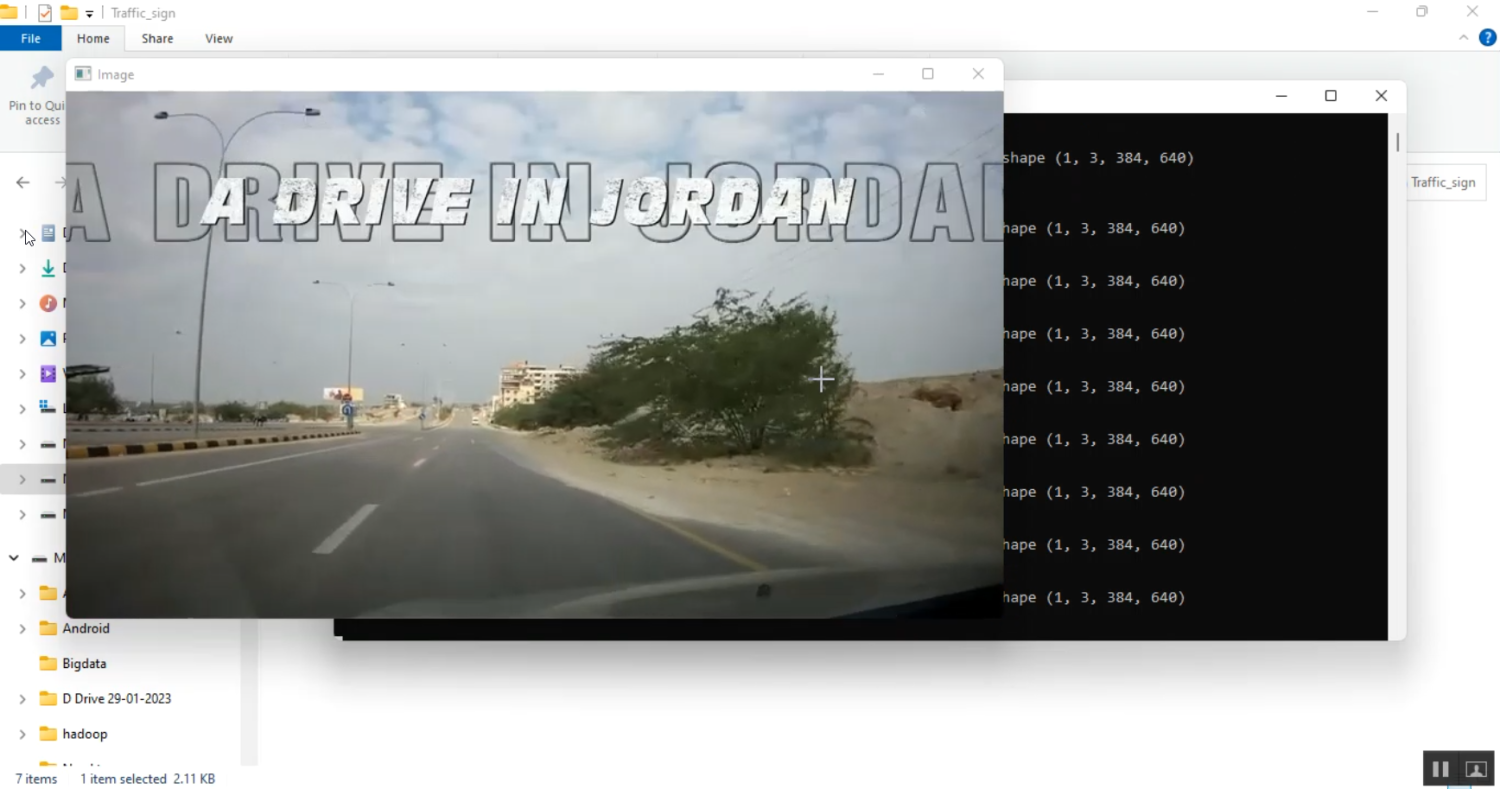This screenshot has width=1500, height=789.
Task: Select the Videos icon in the navigation pane
Action: pos(48,373)
